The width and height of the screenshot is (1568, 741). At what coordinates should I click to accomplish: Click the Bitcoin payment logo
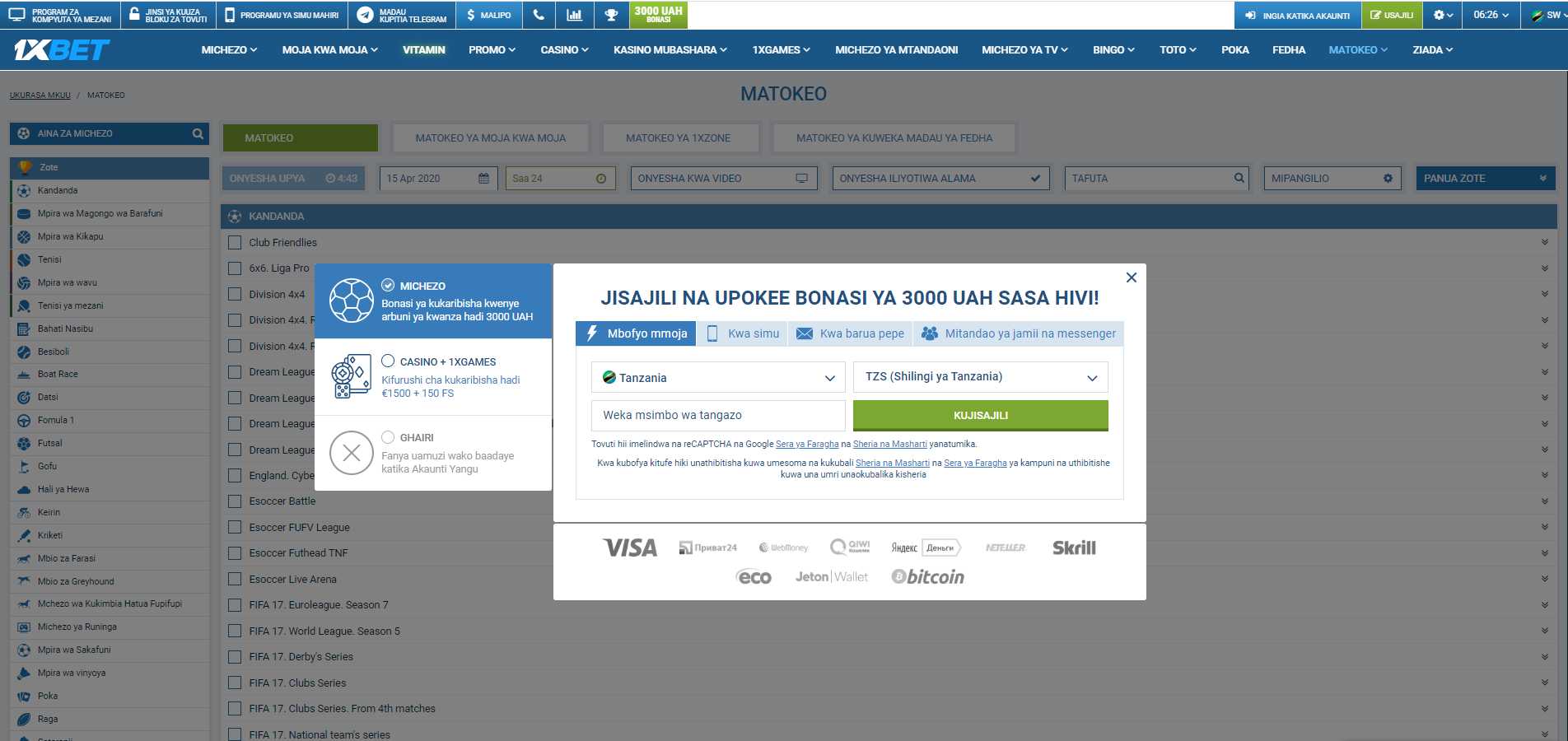[928, 576]
